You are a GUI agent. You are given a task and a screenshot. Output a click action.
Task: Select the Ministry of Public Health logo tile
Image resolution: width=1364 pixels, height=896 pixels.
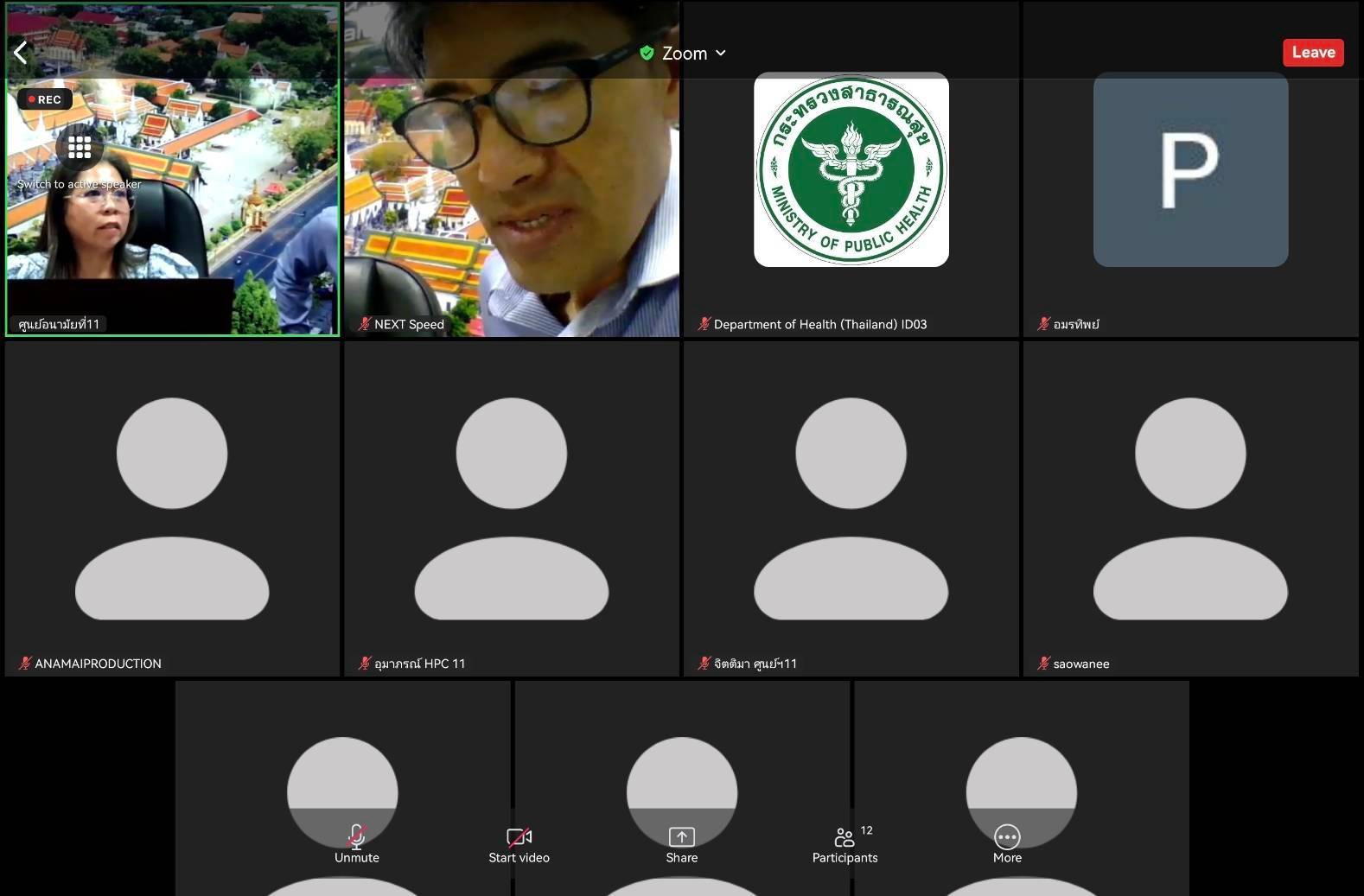[851, 169]
